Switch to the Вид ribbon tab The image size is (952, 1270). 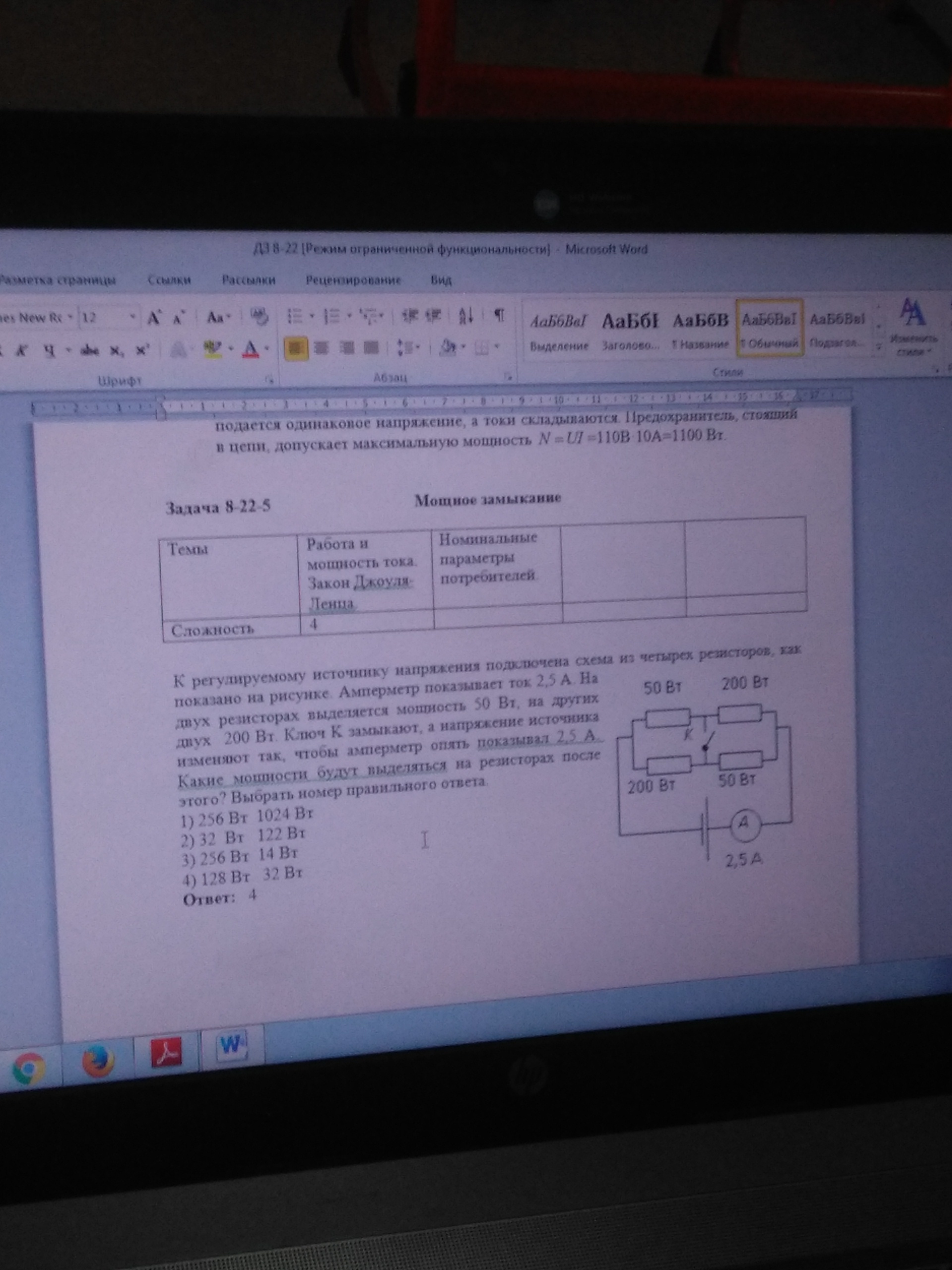pos(441,280)
